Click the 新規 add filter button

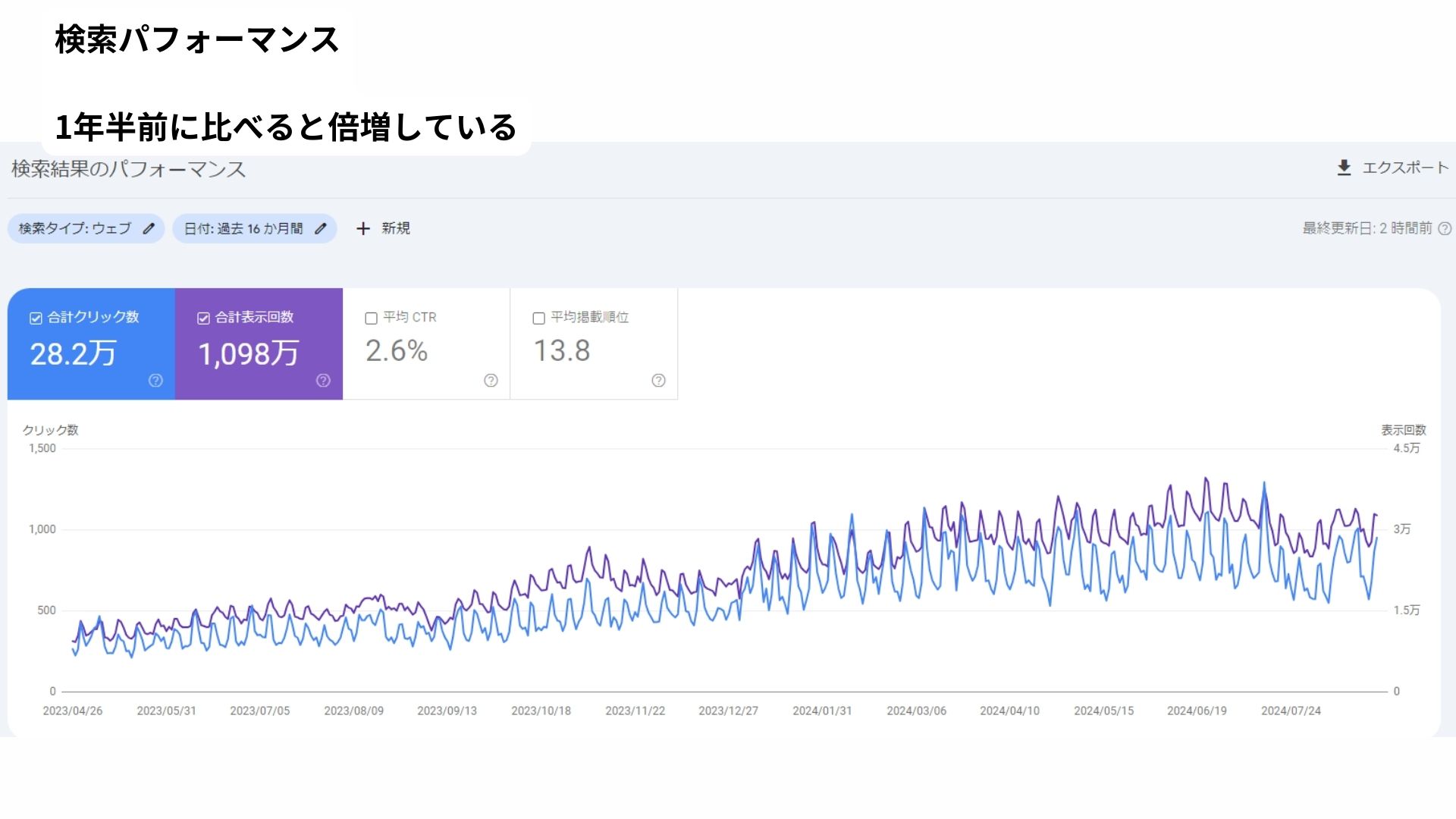(395, 228)
